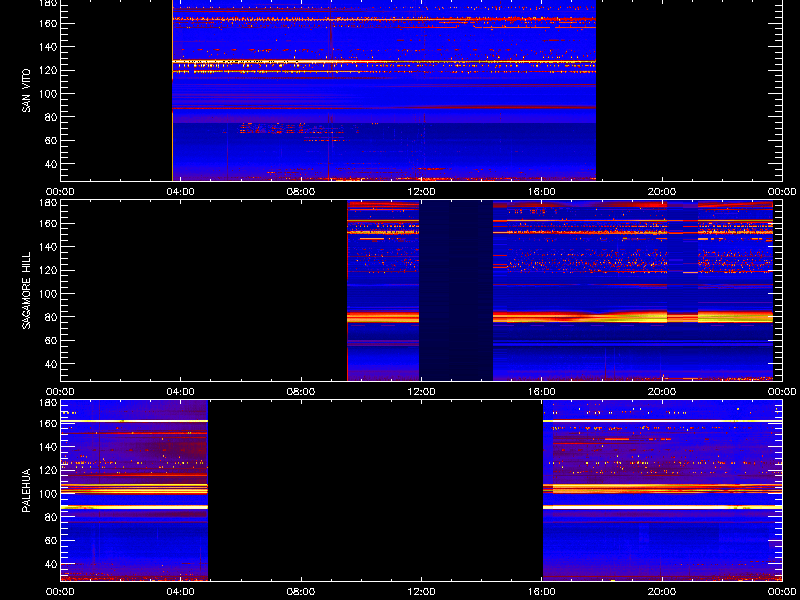Click 12:00 on the Palehua time axis

(x=421, y=592)
